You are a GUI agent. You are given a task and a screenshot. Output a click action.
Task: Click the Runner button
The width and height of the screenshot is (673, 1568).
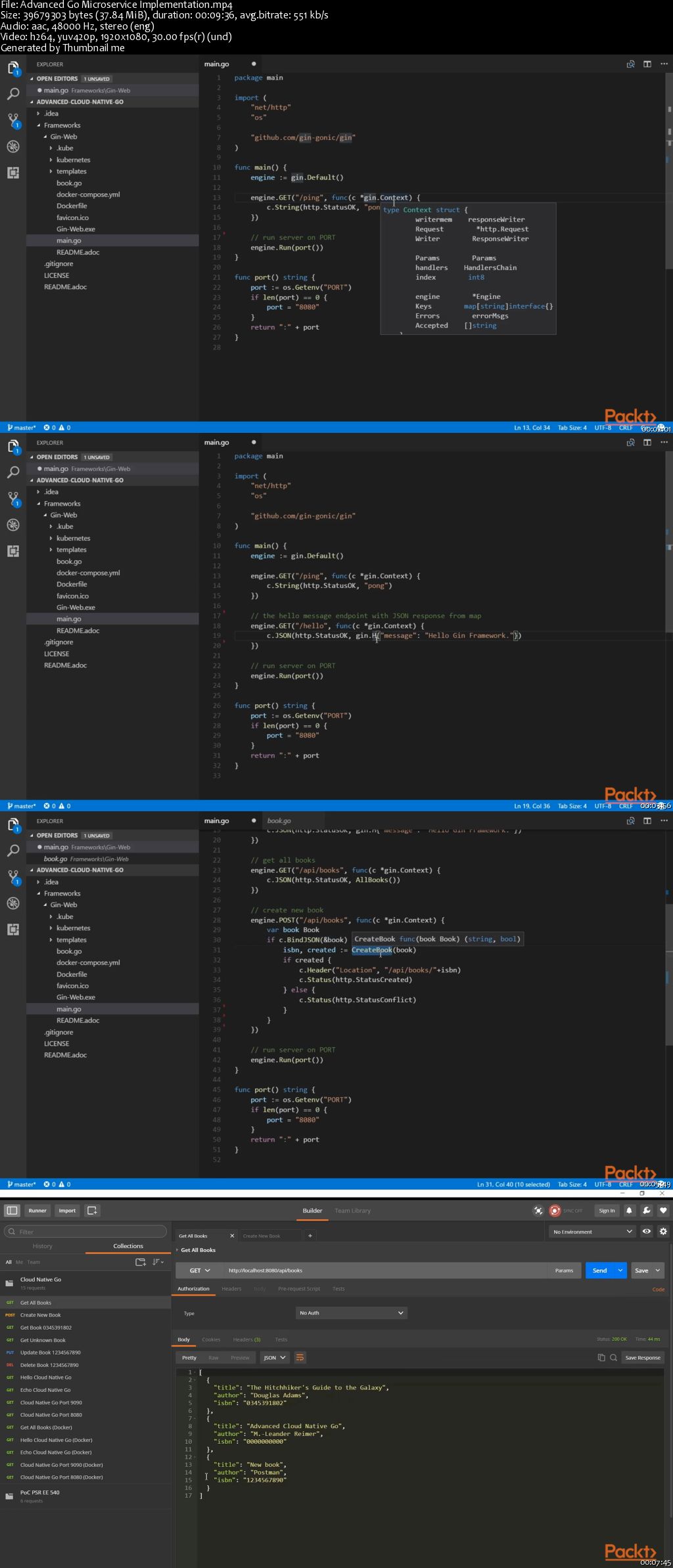37,1211
